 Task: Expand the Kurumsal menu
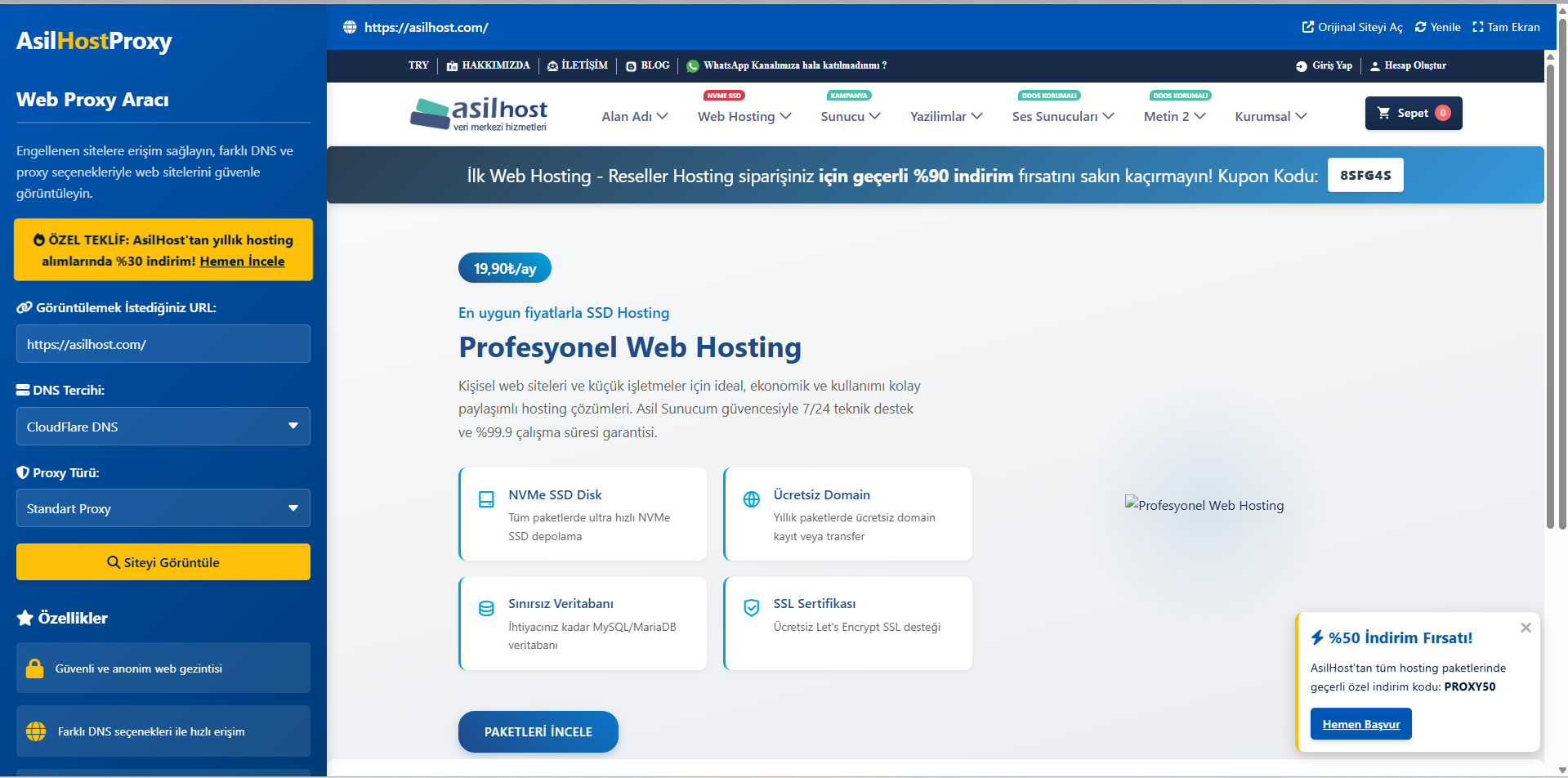(x=1271, y=116)
